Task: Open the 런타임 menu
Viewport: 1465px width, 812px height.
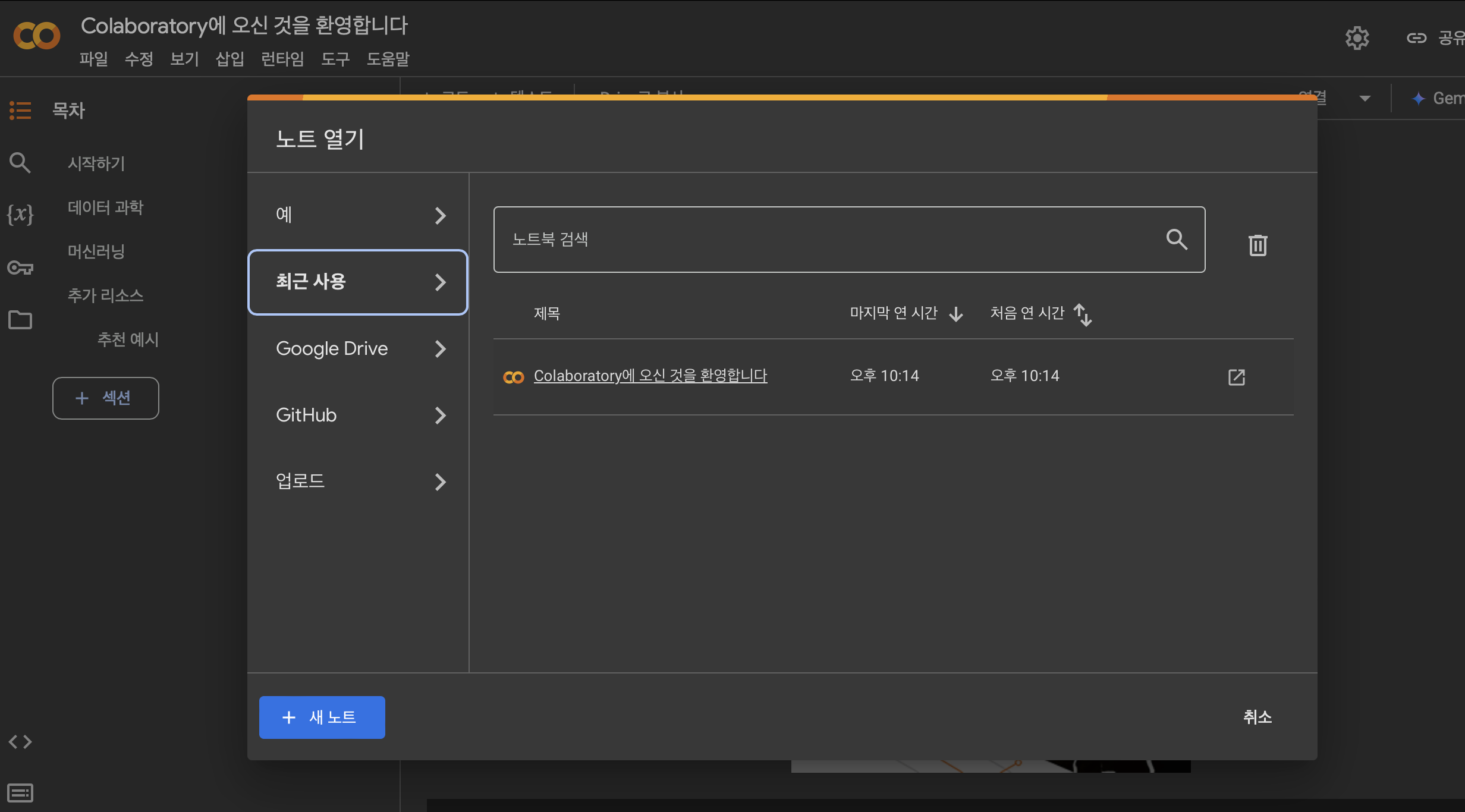Action: point(282,59)
